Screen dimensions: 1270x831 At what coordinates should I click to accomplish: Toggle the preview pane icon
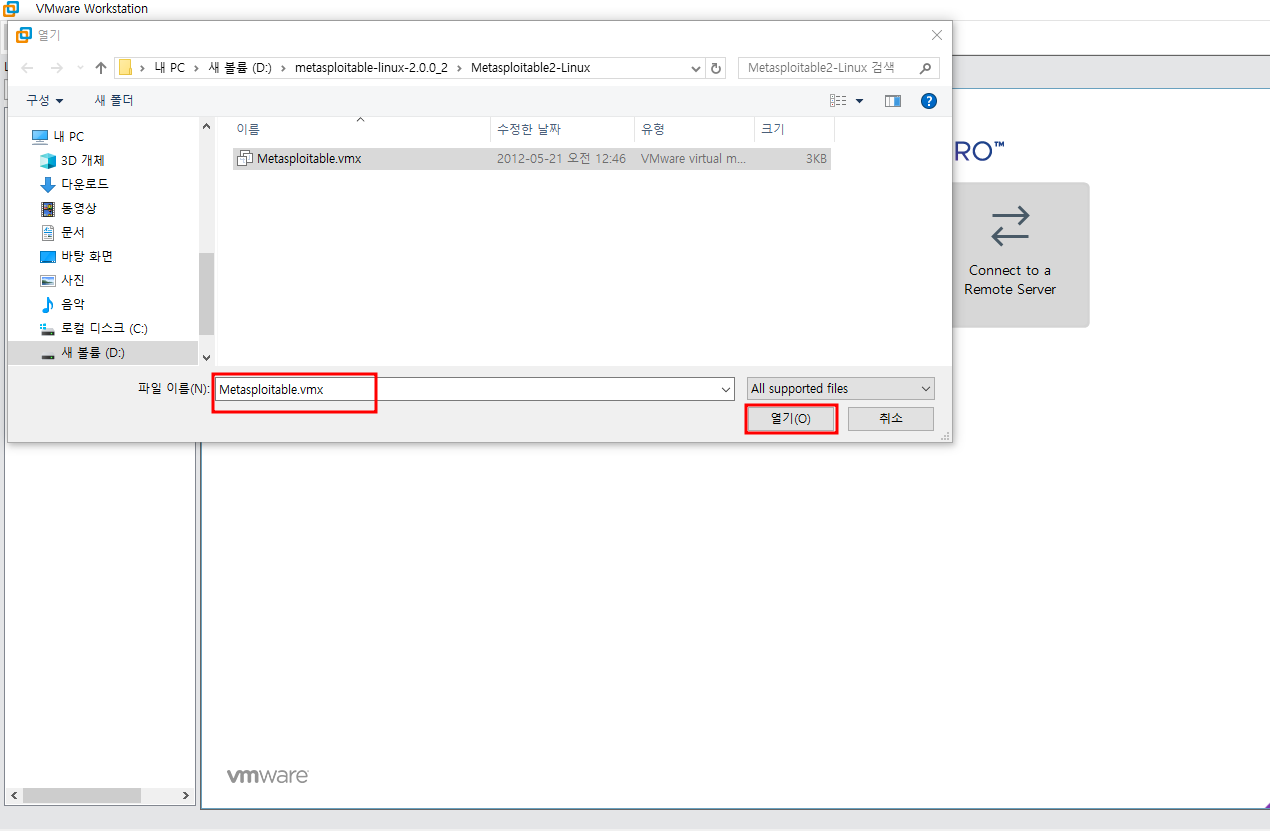click(x=893, y=101)
